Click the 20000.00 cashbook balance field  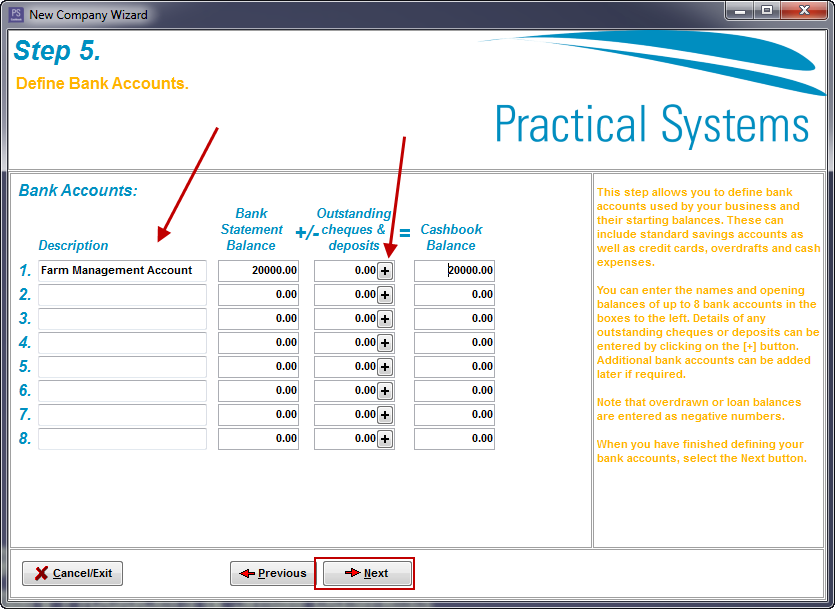coord(454,270)
